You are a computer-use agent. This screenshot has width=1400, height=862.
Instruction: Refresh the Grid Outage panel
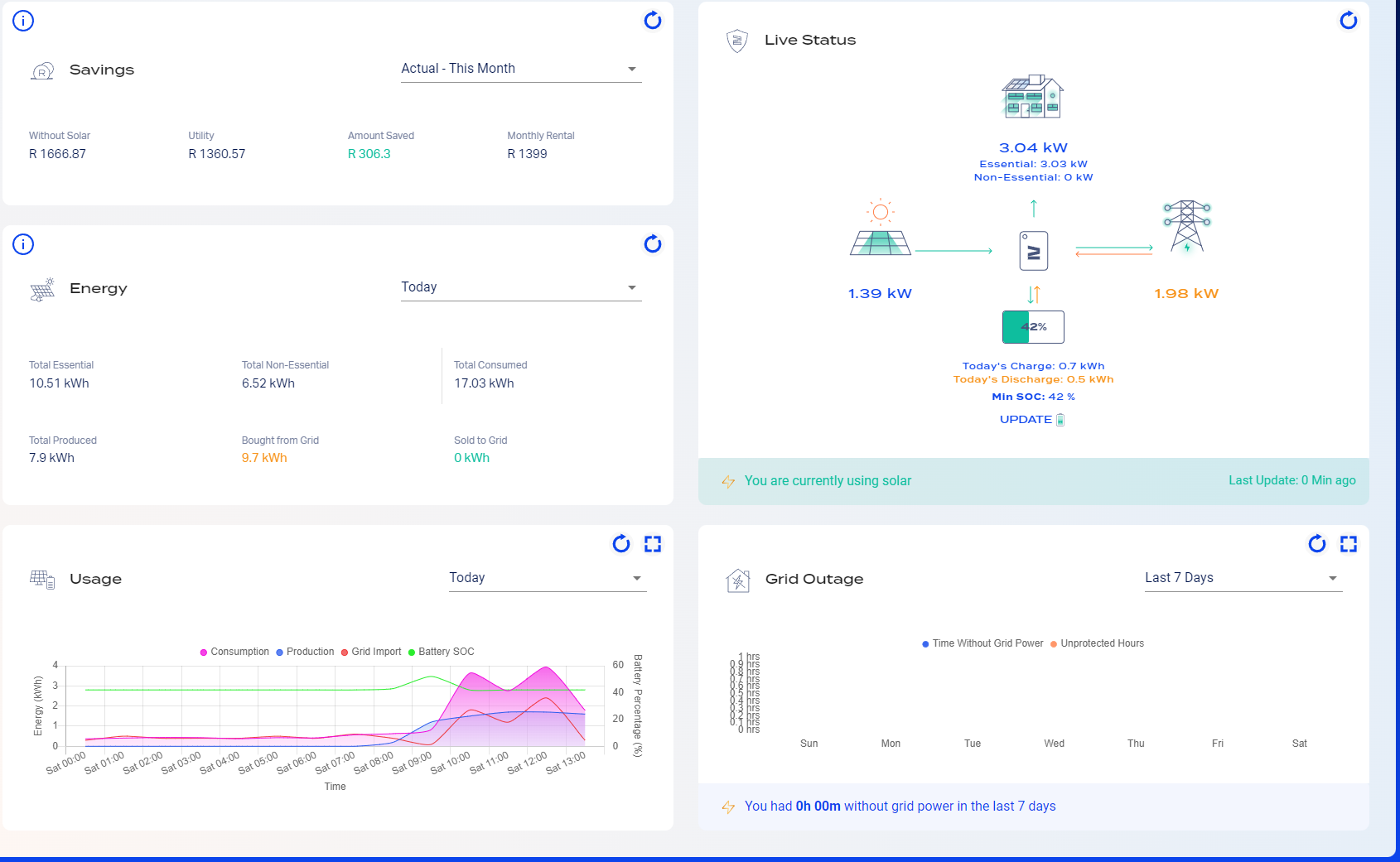pos(1317,544)
